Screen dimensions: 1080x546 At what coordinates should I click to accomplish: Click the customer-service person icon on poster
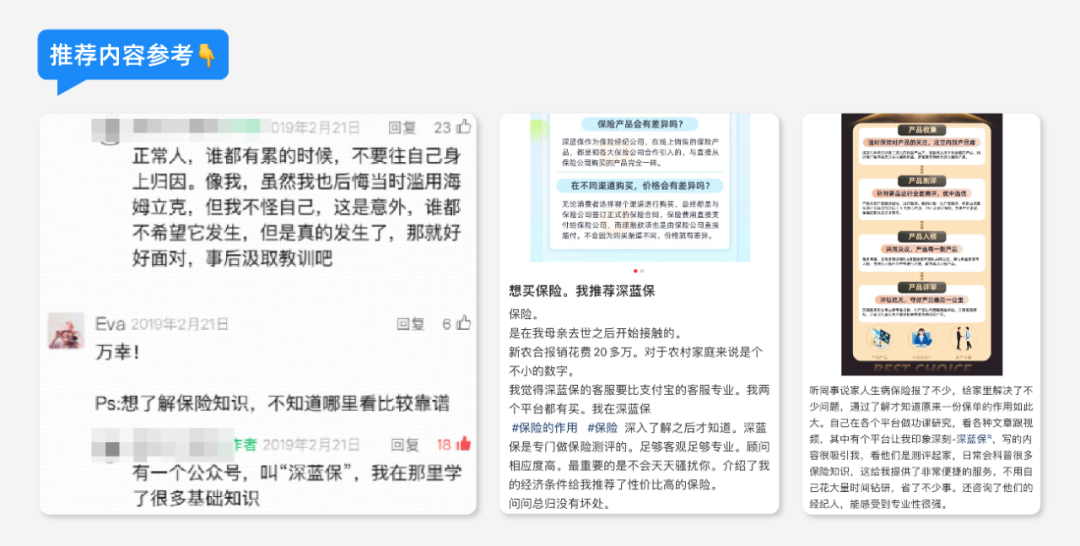(921, 338)
